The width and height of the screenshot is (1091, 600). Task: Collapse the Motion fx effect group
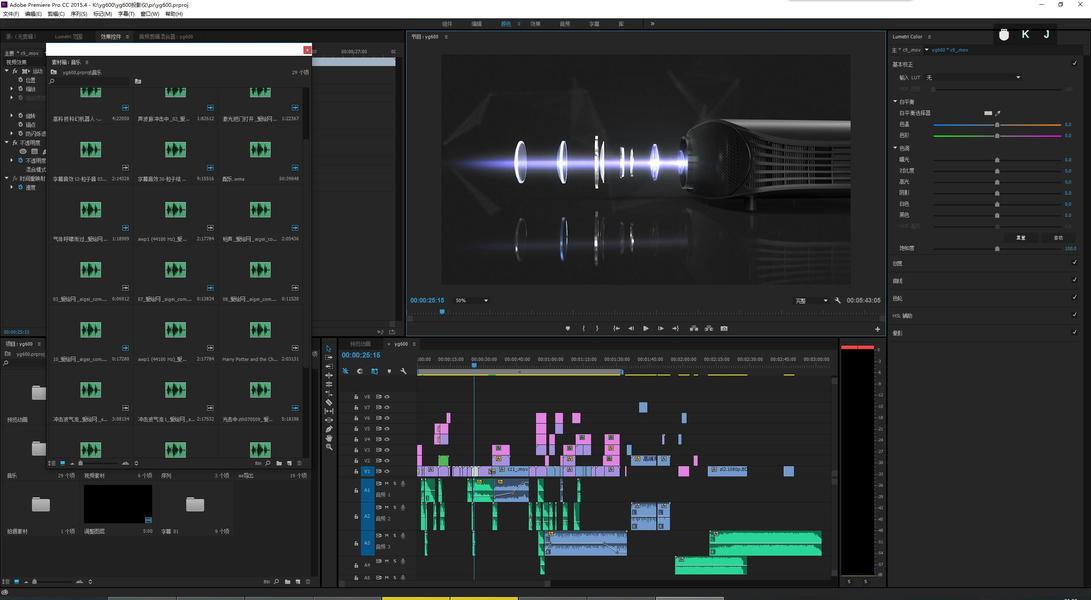(7, 71)
